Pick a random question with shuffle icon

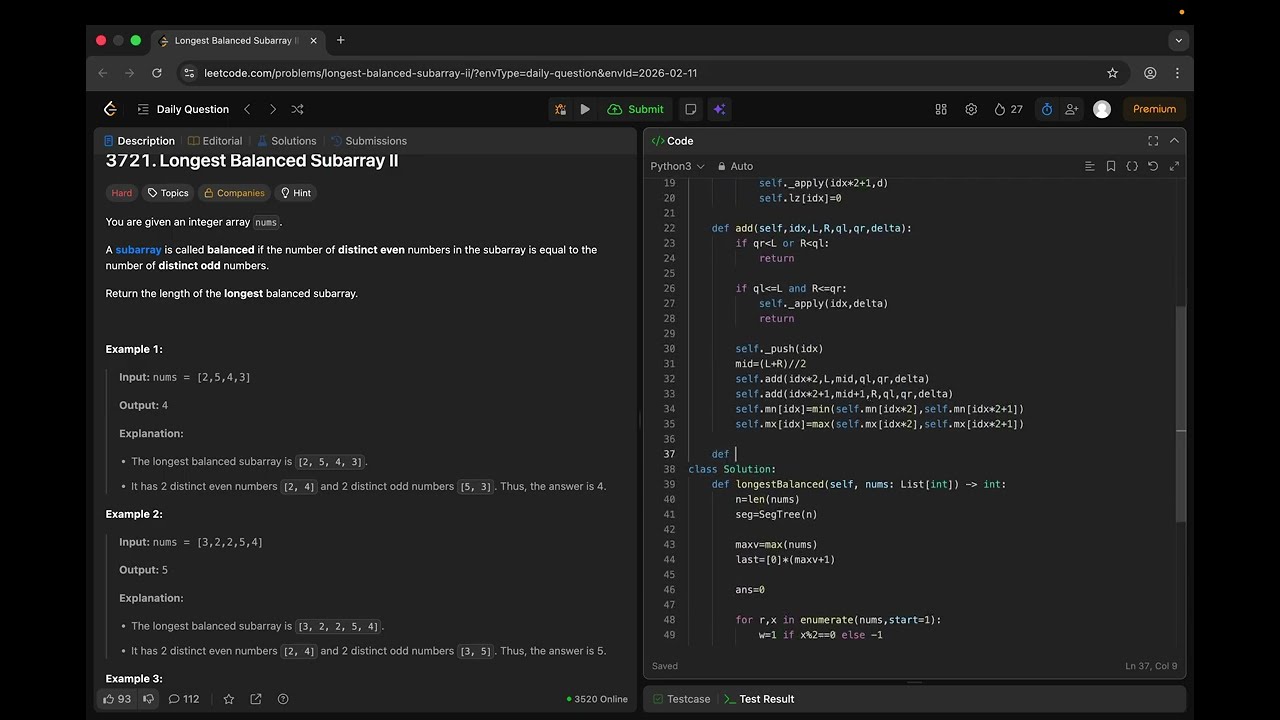(x=297, y=109)
